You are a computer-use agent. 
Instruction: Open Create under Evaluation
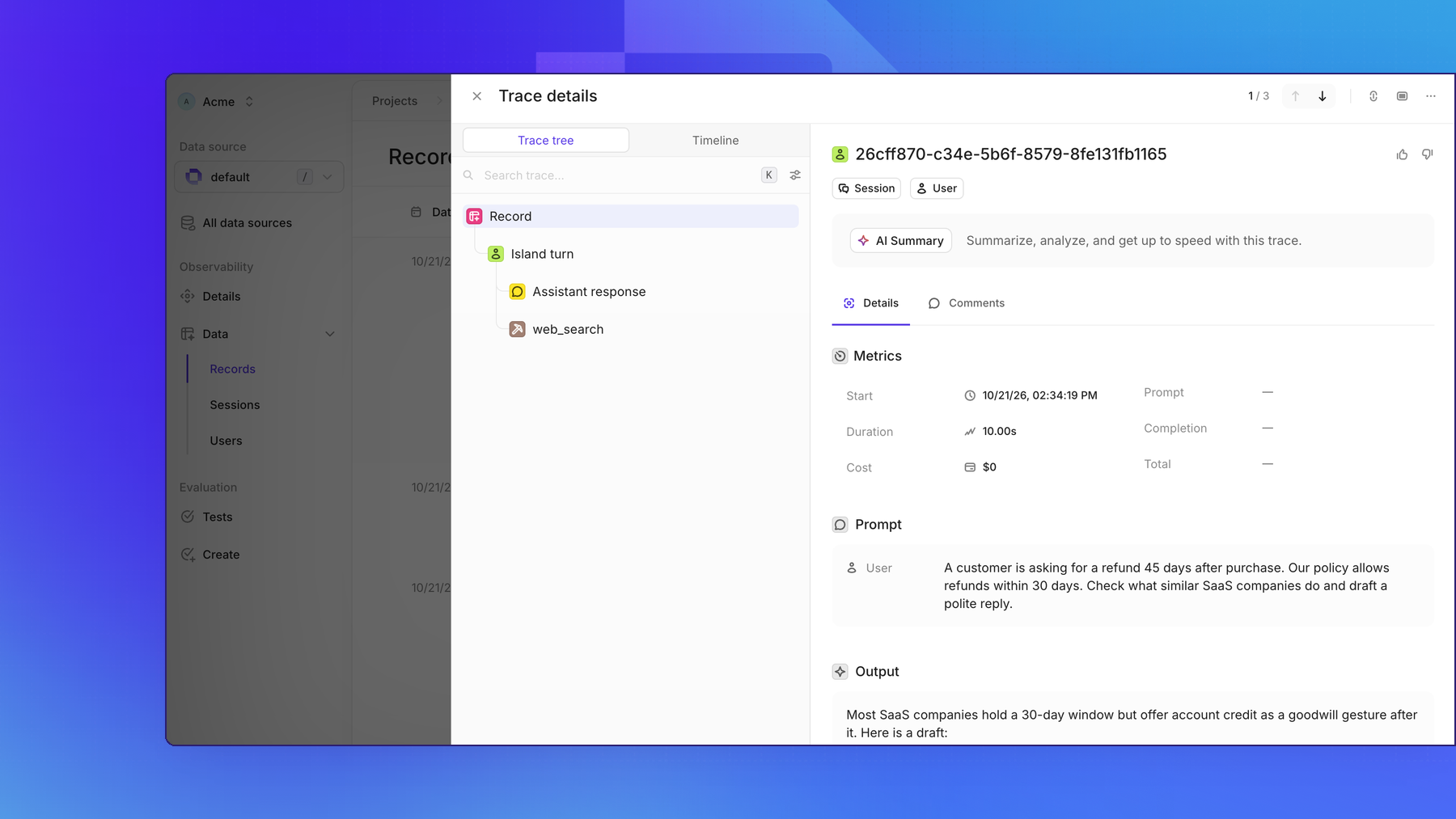(x=221, y=555)
